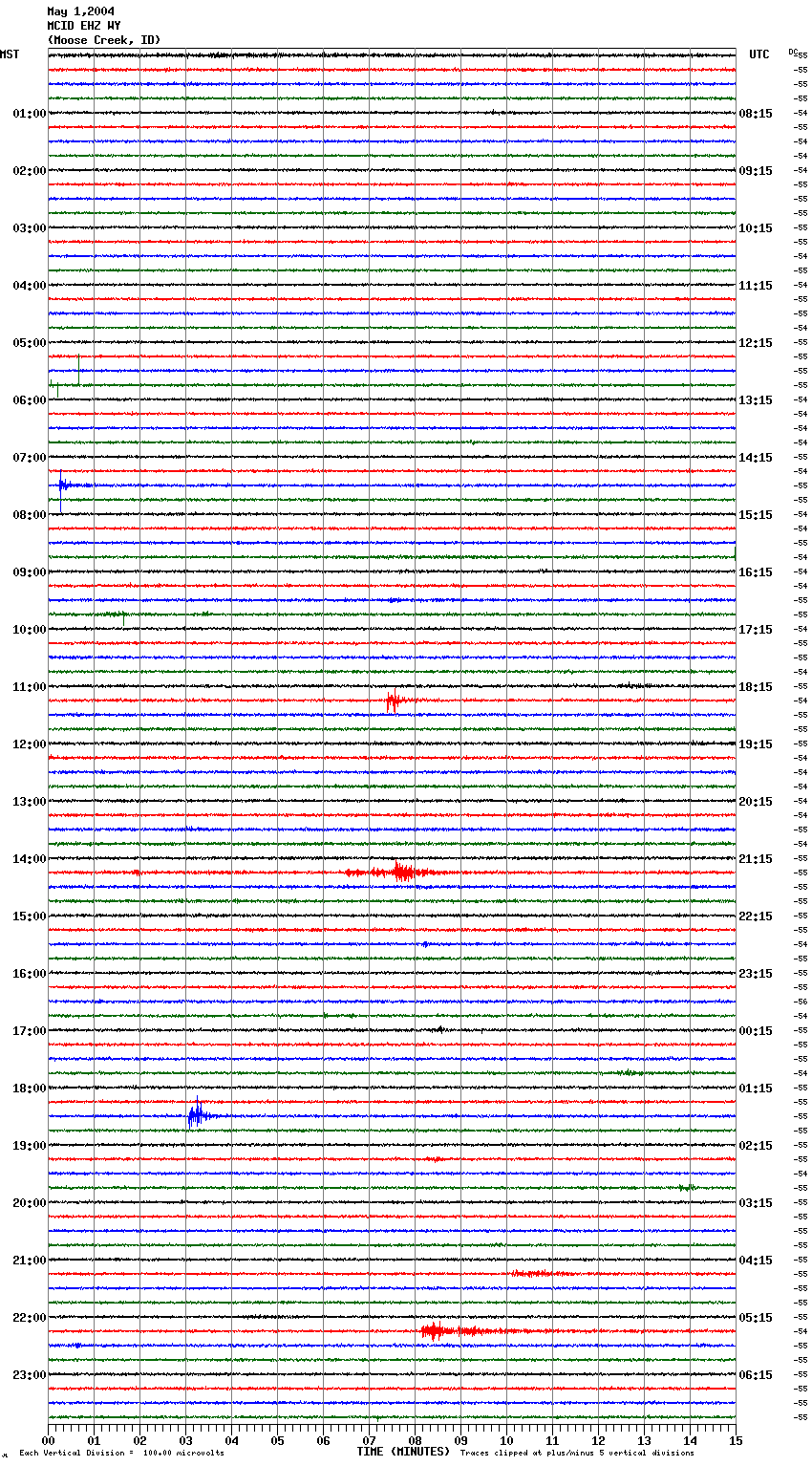
Task: Click the MST time zone label
Action: click(x=10, y=54)
